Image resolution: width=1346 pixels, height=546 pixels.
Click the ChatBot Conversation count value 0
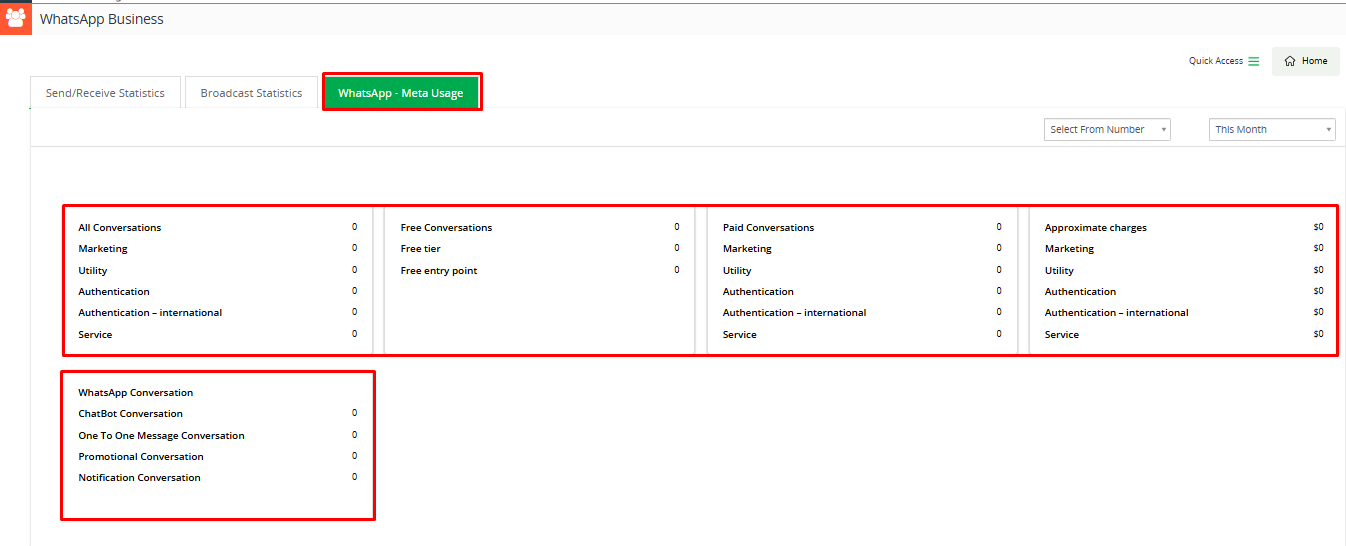(354, 413)
